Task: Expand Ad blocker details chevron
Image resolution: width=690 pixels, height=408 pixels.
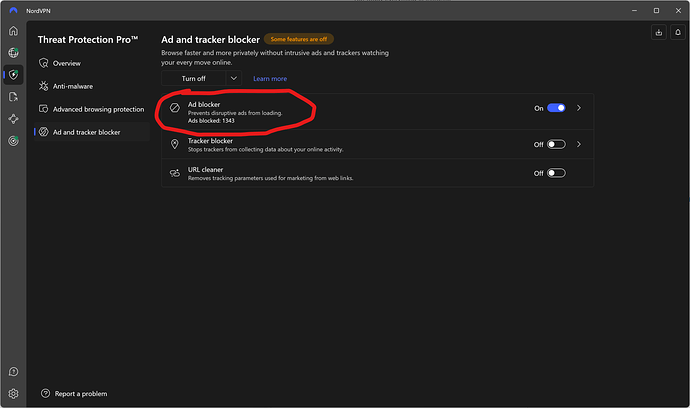Action: [x=579, y=108]
